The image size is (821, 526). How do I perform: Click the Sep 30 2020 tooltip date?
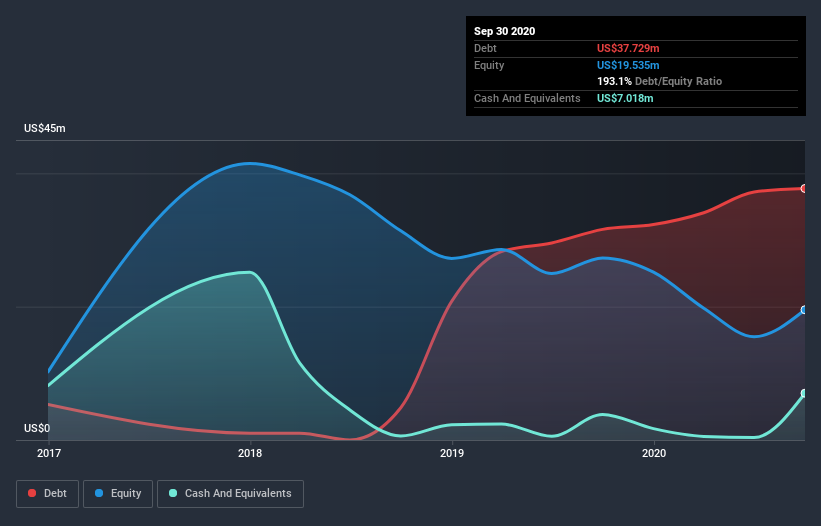(x=504, y=31)
